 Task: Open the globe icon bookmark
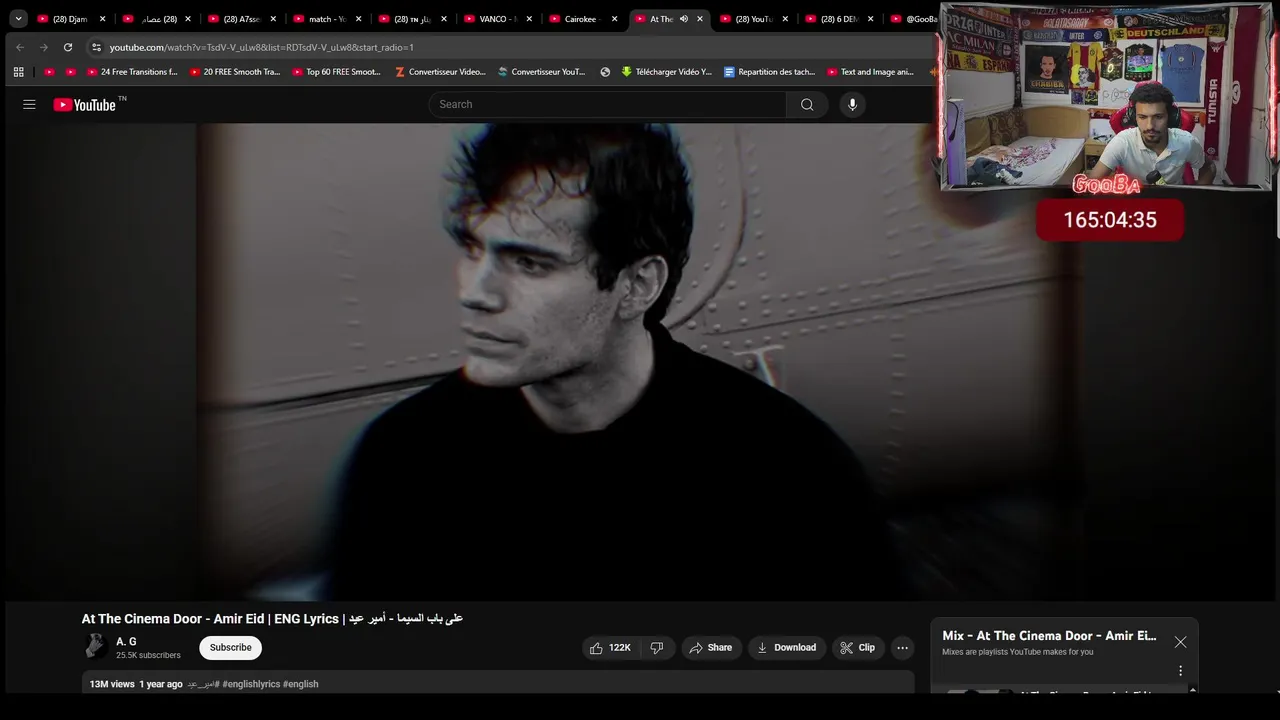click(605, 72)
